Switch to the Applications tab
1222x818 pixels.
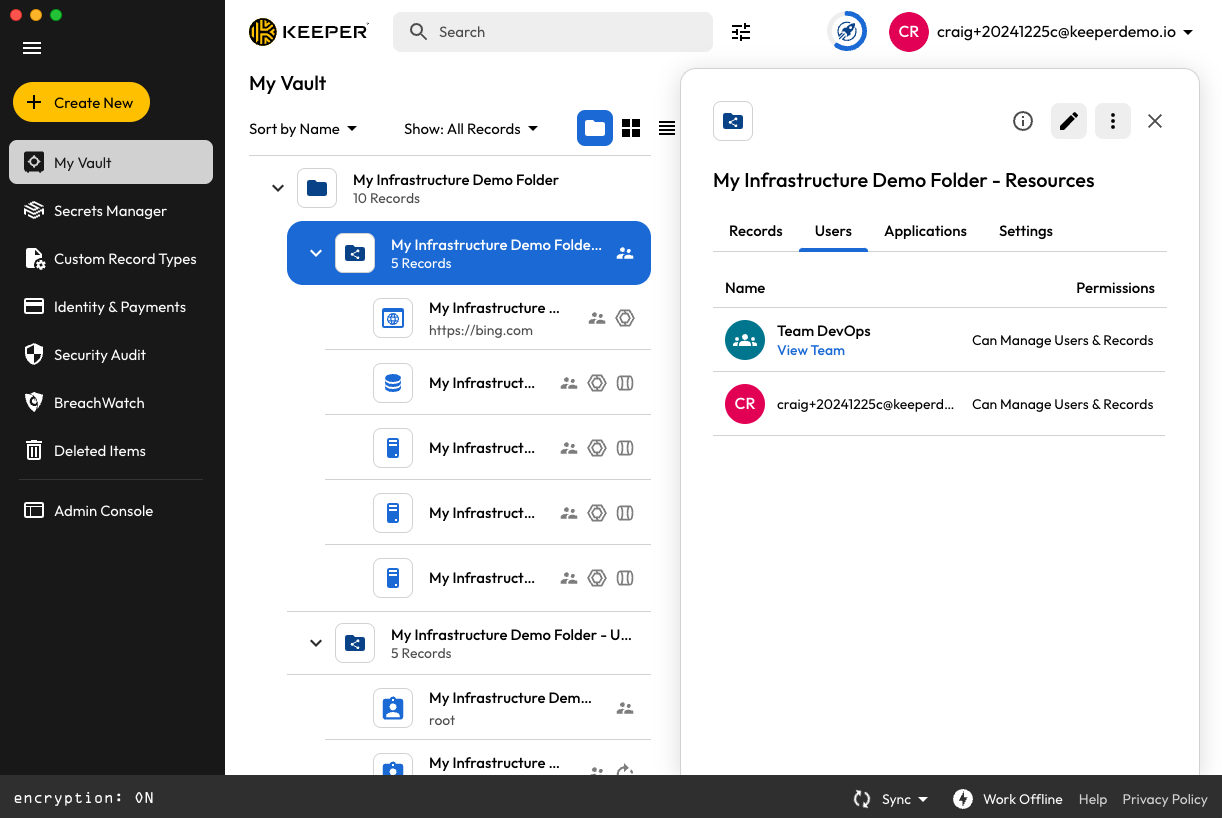[x=925, y=231]
